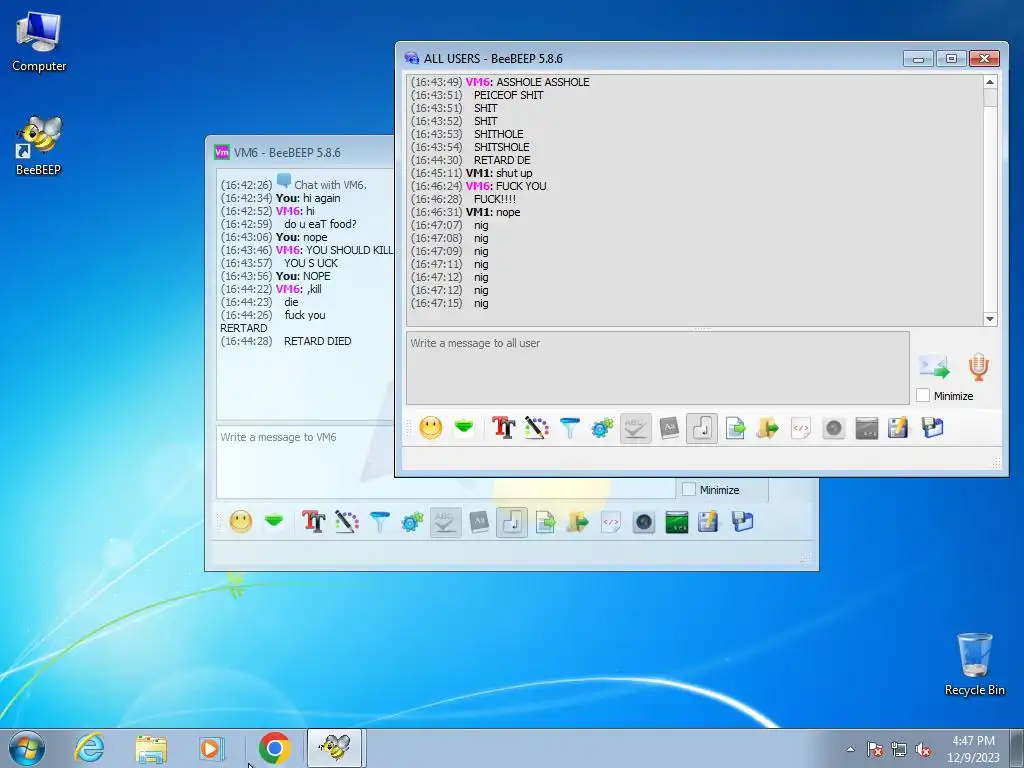Toggle Return-key-sends option in ALL USERS toolbar
This screenshot has width=1024, height=768.
click(x=702, y=428)
